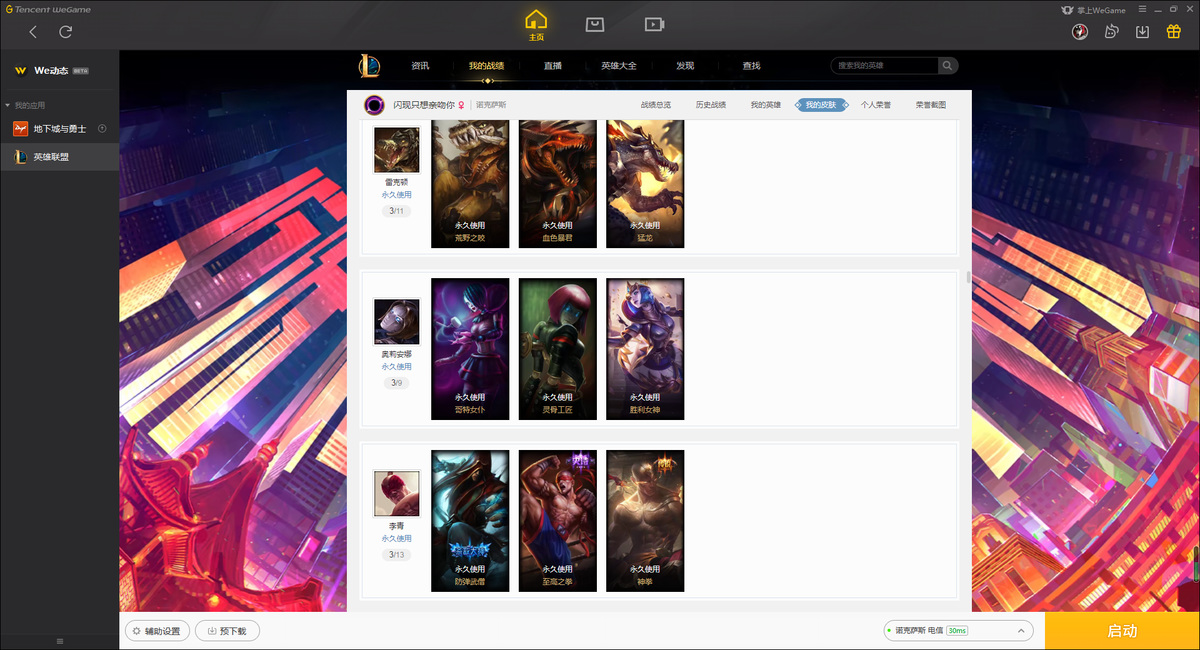Open the 诺克萨斯 电信 server dropdown
The width and height of the screenshot is (1200, 650).
pos(958,631)
